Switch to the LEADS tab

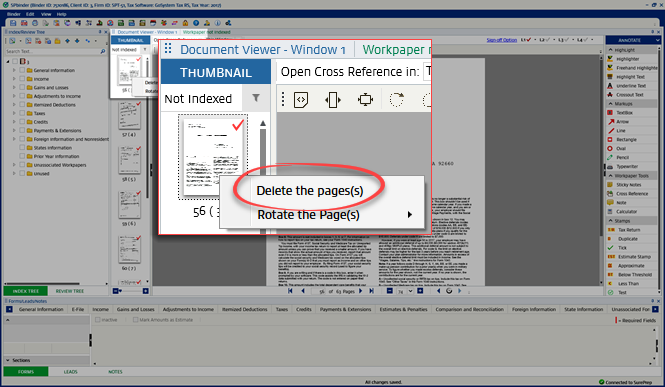point(70,372)
